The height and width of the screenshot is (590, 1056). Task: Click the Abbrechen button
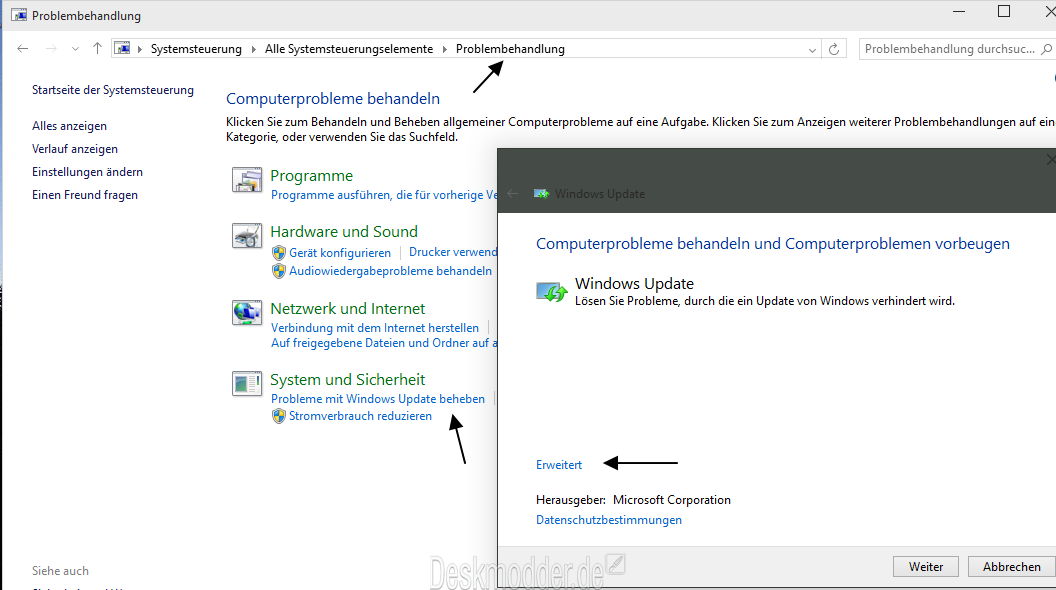tap(1012, 566)
